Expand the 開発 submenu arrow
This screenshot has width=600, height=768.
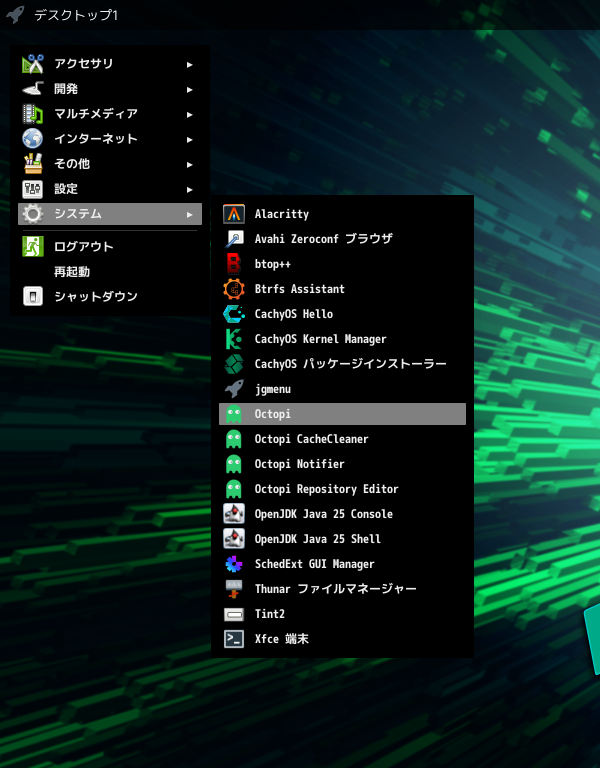click(190, 90)
